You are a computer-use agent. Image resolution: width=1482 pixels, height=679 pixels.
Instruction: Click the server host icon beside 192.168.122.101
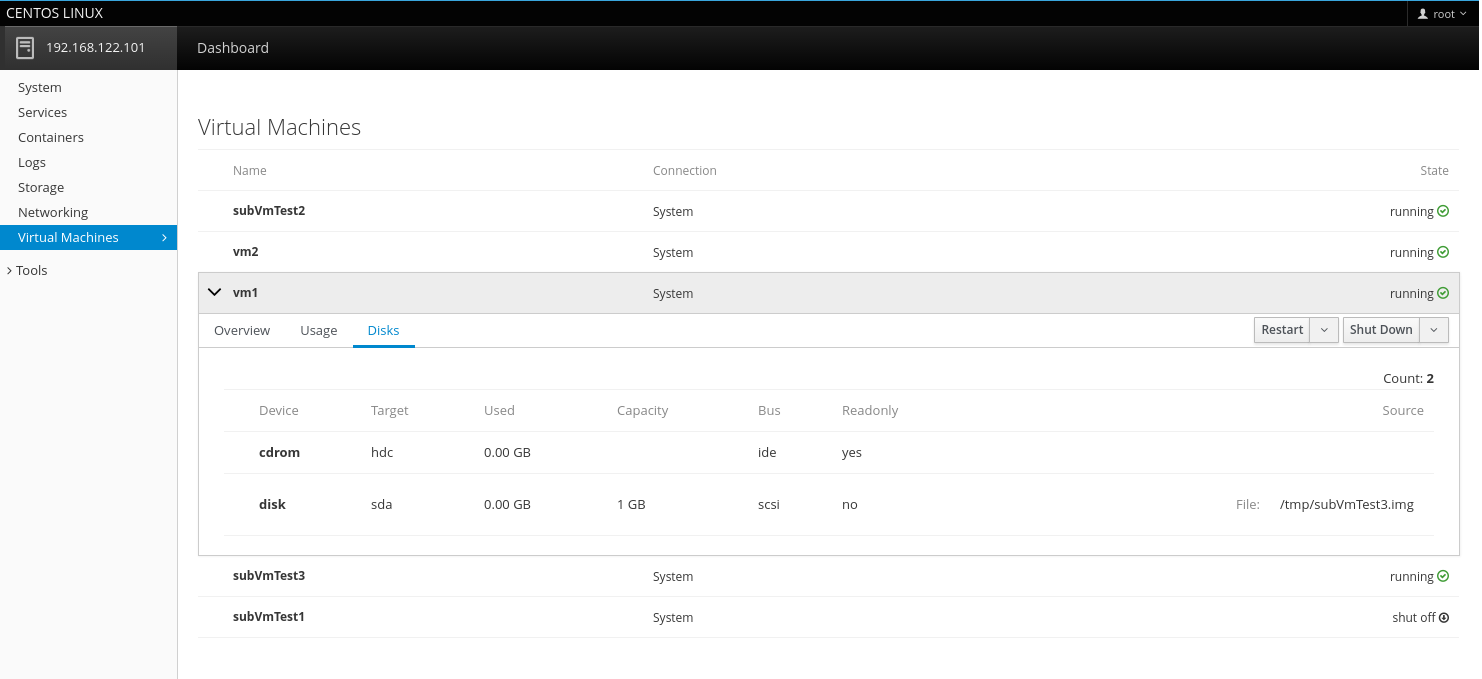click(25, 48)
